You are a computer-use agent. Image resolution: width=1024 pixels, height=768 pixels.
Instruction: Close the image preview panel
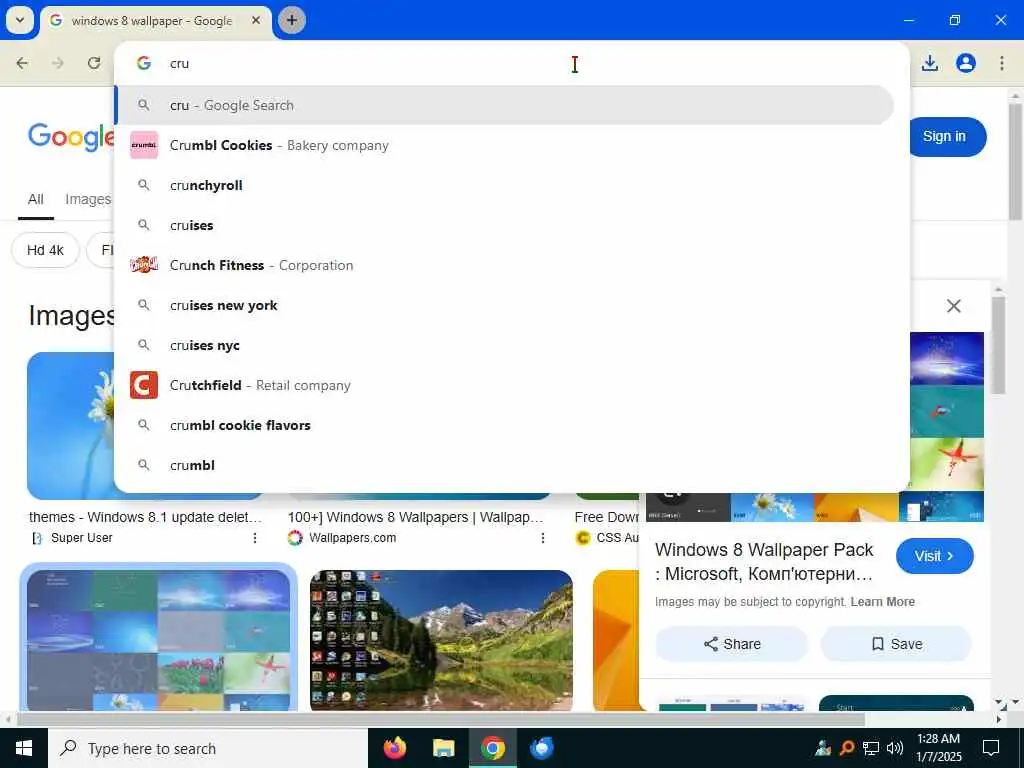pos(953,306)
